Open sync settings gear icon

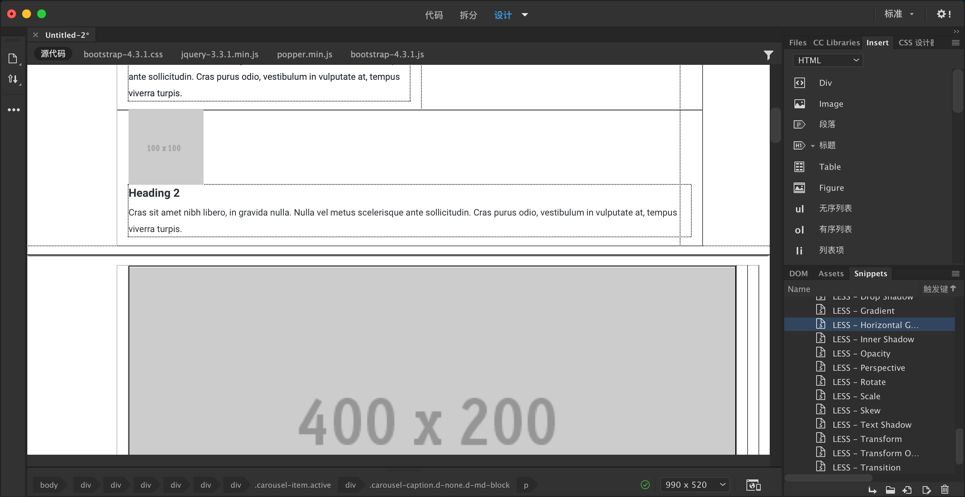pos(943,14)
